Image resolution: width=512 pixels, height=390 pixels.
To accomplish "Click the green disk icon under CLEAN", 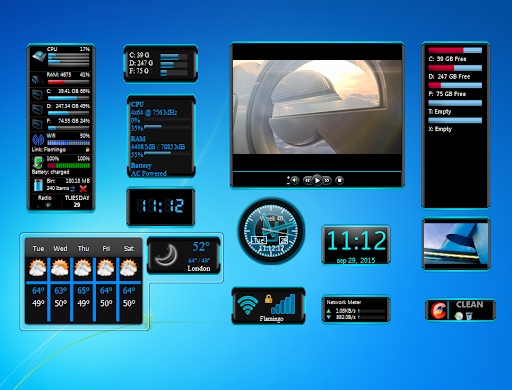I will point(459,316).
